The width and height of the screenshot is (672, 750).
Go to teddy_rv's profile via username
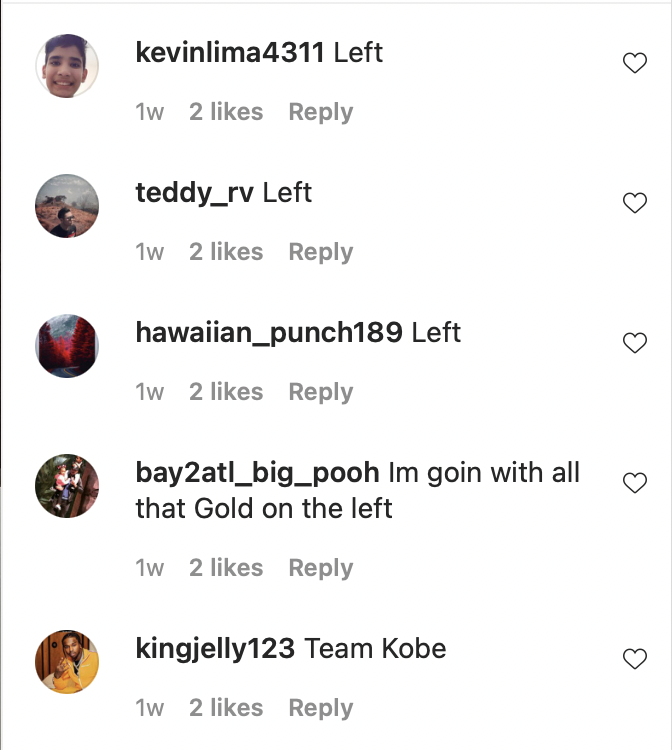click(195, 192)
